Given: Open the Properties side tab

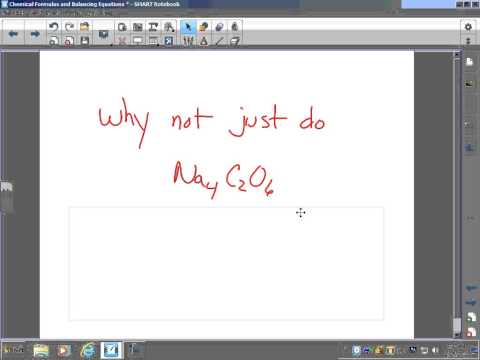Looking at the screenshot, I should 469,147.
